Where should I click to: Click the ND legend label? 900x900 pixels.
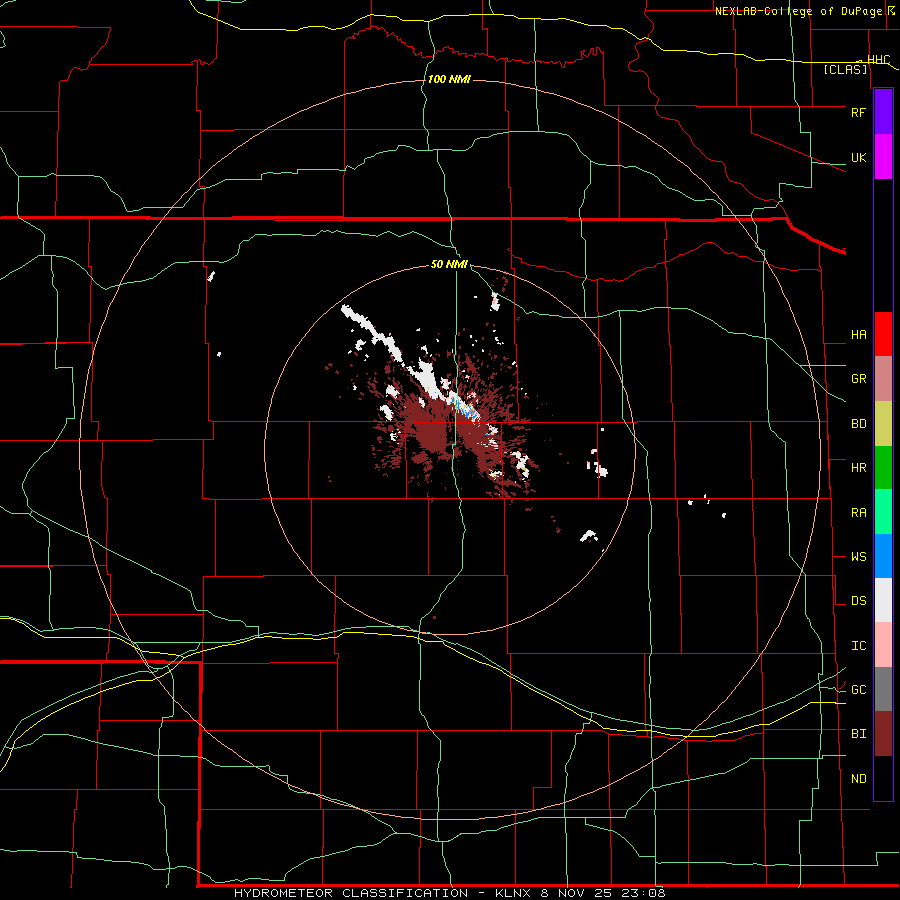pos(858,779)
